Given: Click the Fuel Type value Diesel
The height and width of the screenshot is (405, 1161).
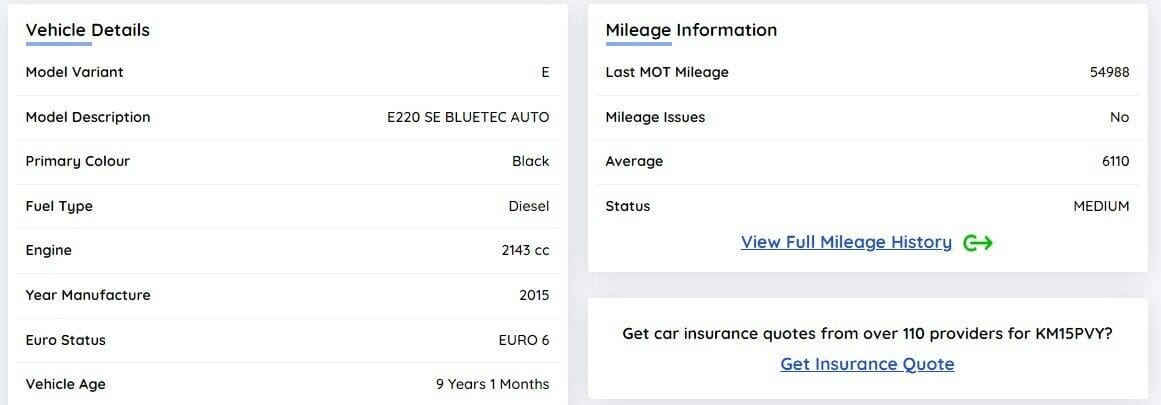Looking at the screenshot, I should point(528,206).
